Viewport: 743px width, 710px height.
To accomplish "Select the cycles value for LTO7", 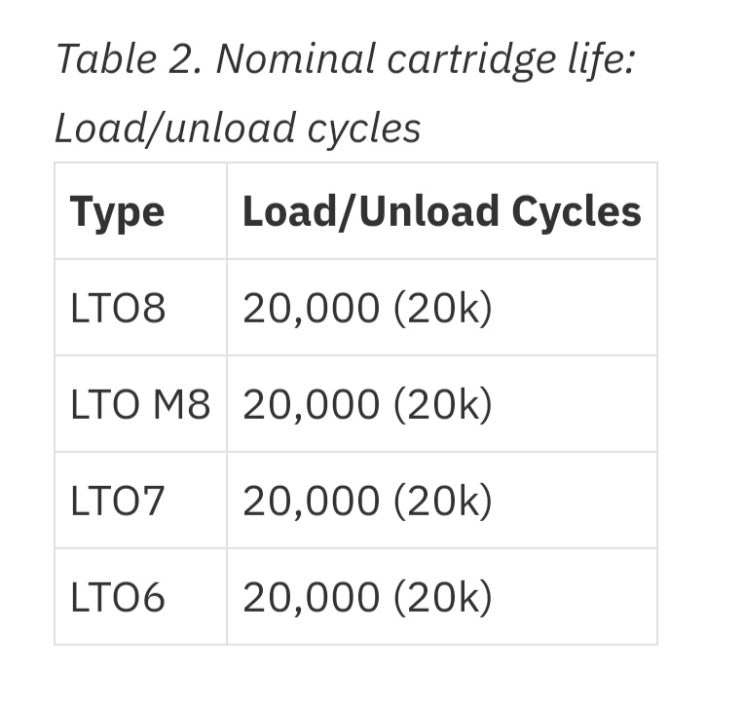I will coord(368,502).
